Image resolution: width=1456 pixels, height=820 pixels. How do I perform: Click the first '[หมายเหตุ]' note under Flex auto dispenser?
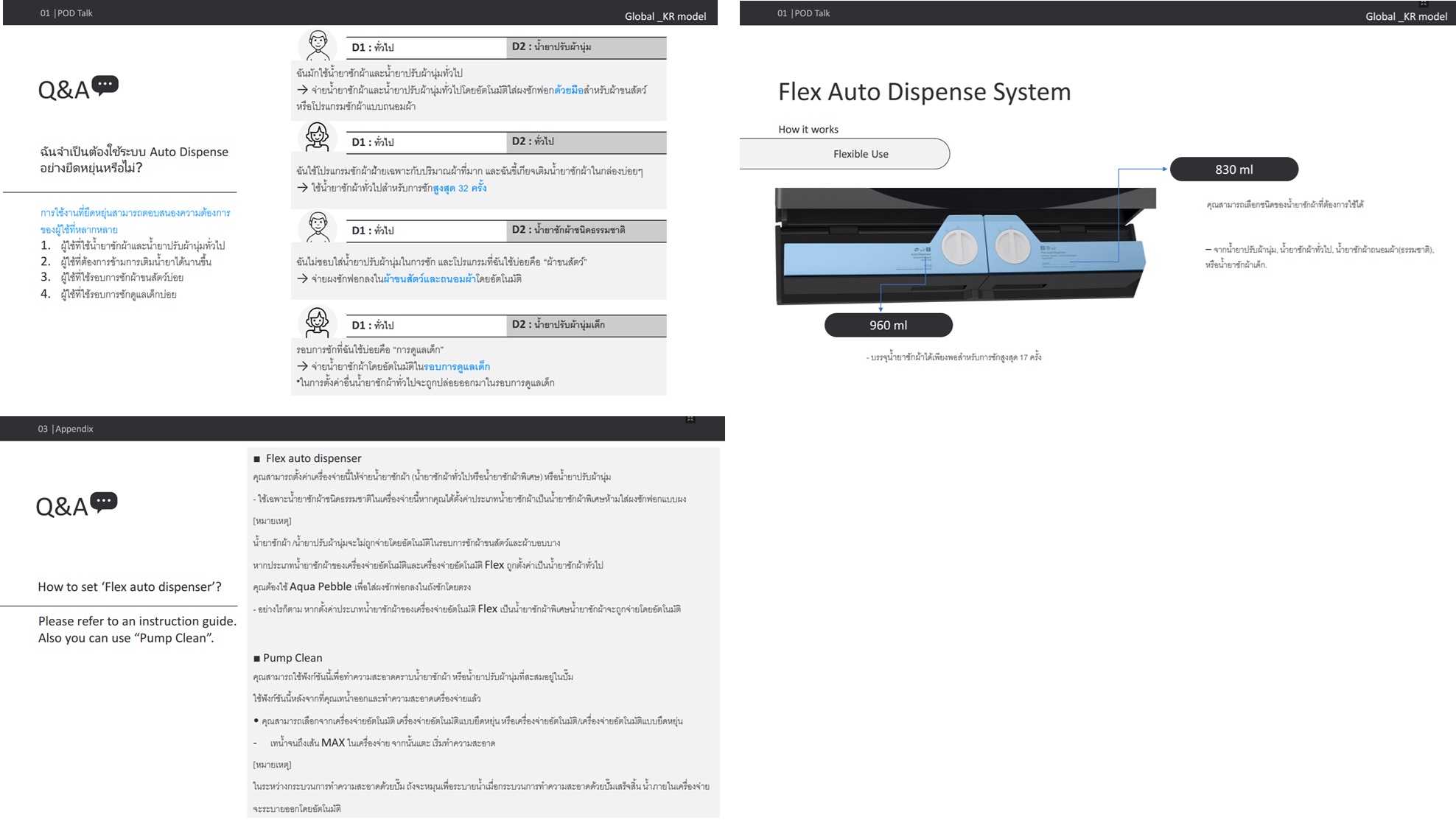(272, 521)
